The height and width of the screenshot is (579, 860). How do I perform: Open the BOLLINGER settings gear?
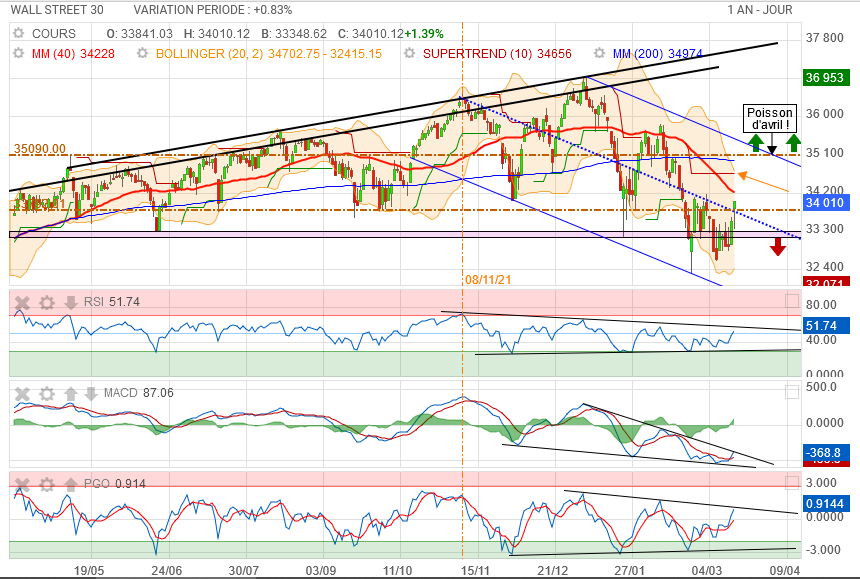coord(143,53)
